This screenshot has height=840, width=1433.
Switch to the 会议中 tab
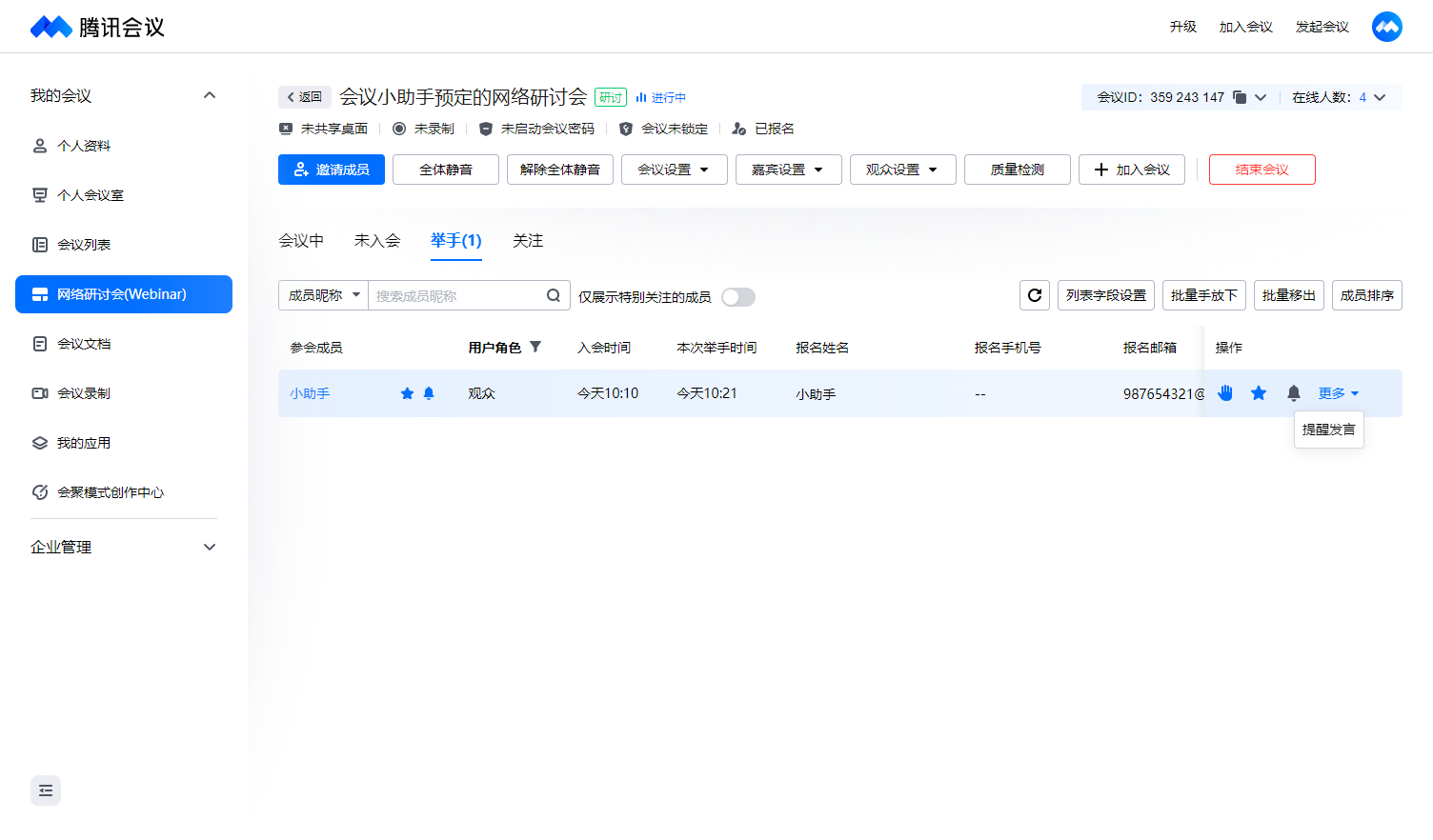[x=301, y=241]
